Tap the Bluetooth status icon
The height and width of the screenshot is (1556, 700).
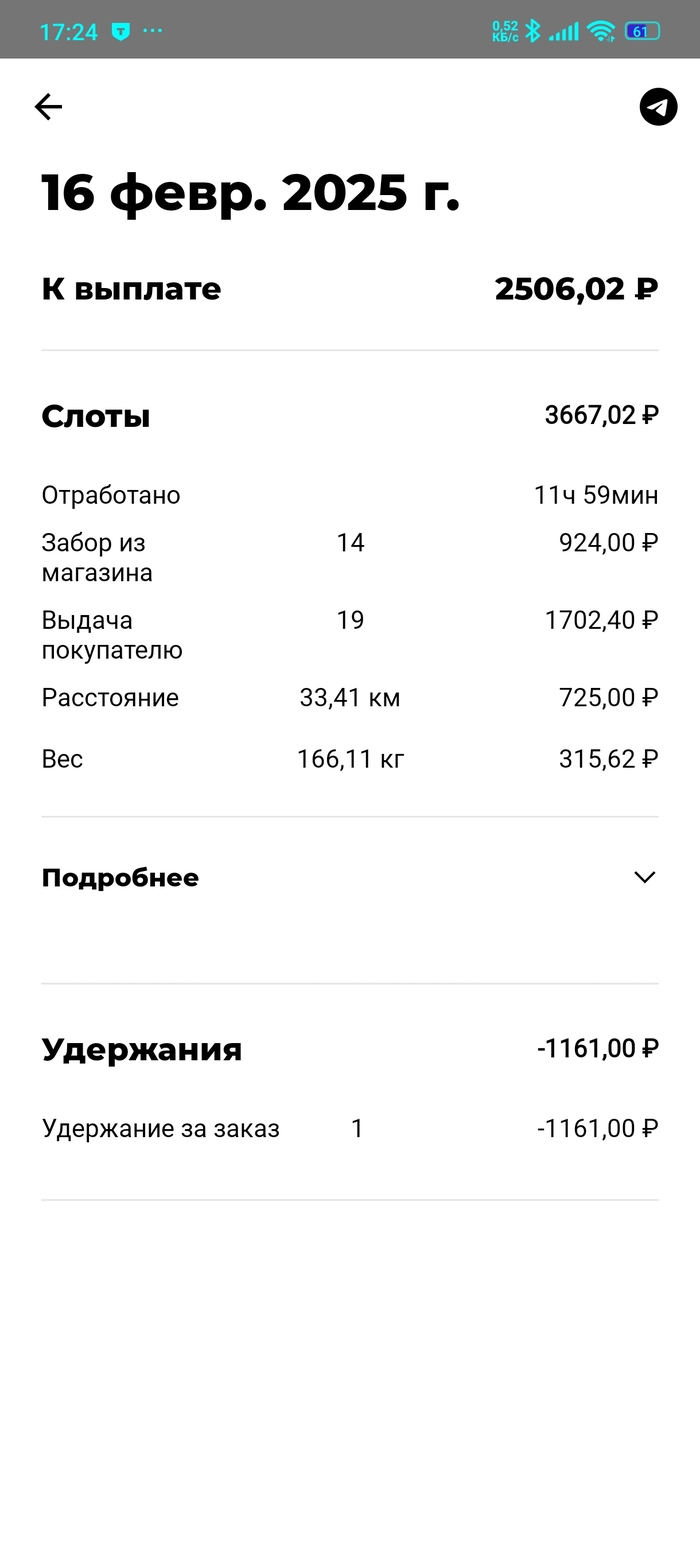pos(533,31)
